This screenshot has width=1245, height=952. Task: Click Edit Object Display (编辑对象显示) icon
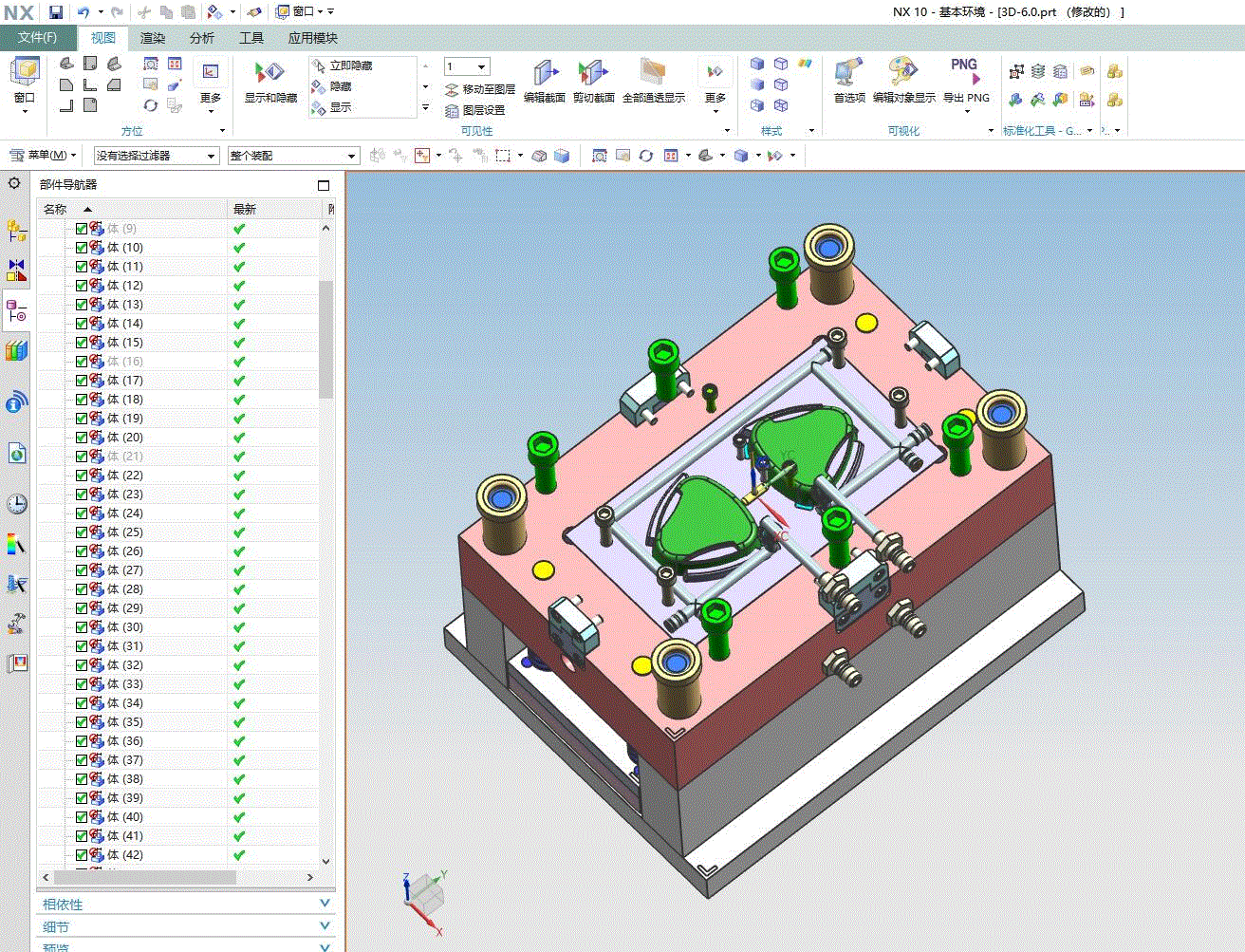(903, 74)
